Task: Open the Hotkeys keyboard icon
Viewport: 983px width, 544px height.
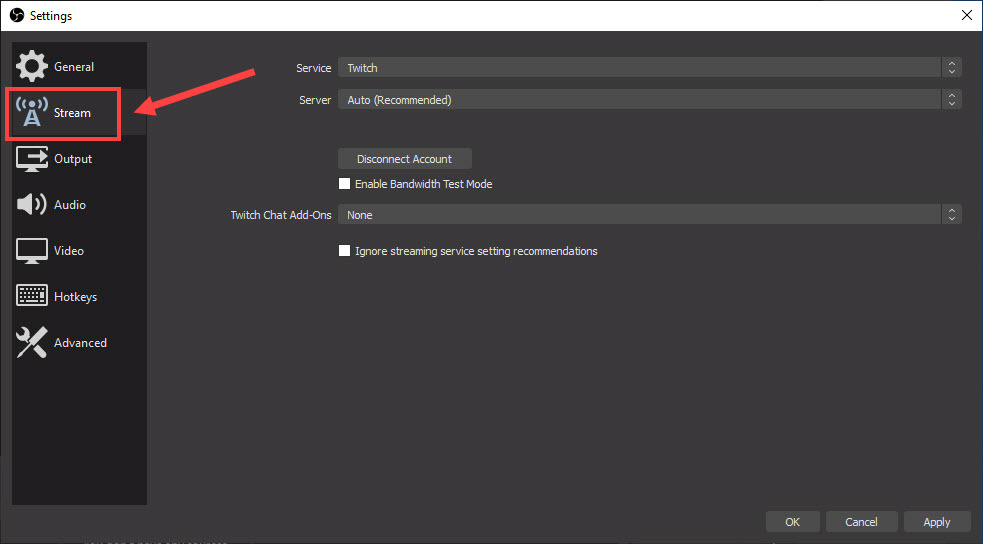Action: pos(32,297)
